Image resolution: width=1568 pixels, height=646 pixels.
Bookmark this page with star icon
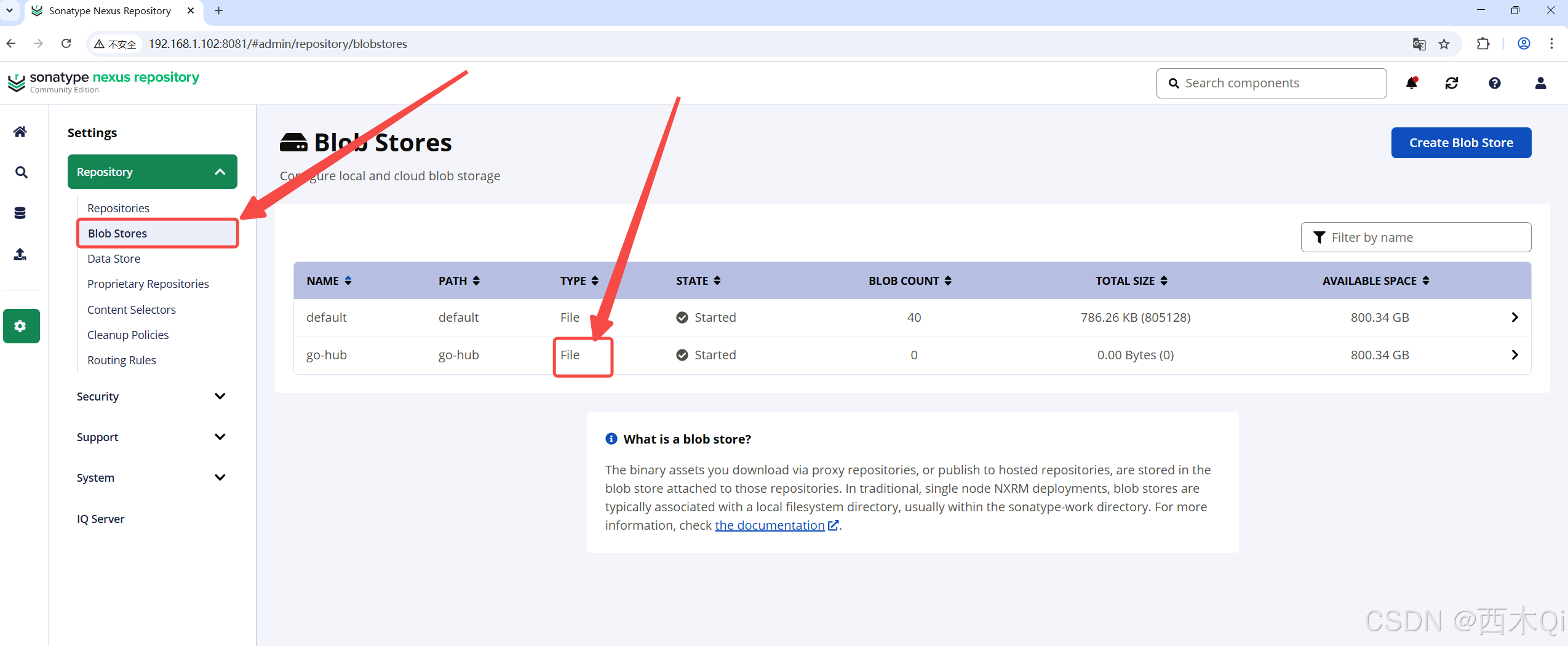pyautogui.click(x=1444, y=44)
